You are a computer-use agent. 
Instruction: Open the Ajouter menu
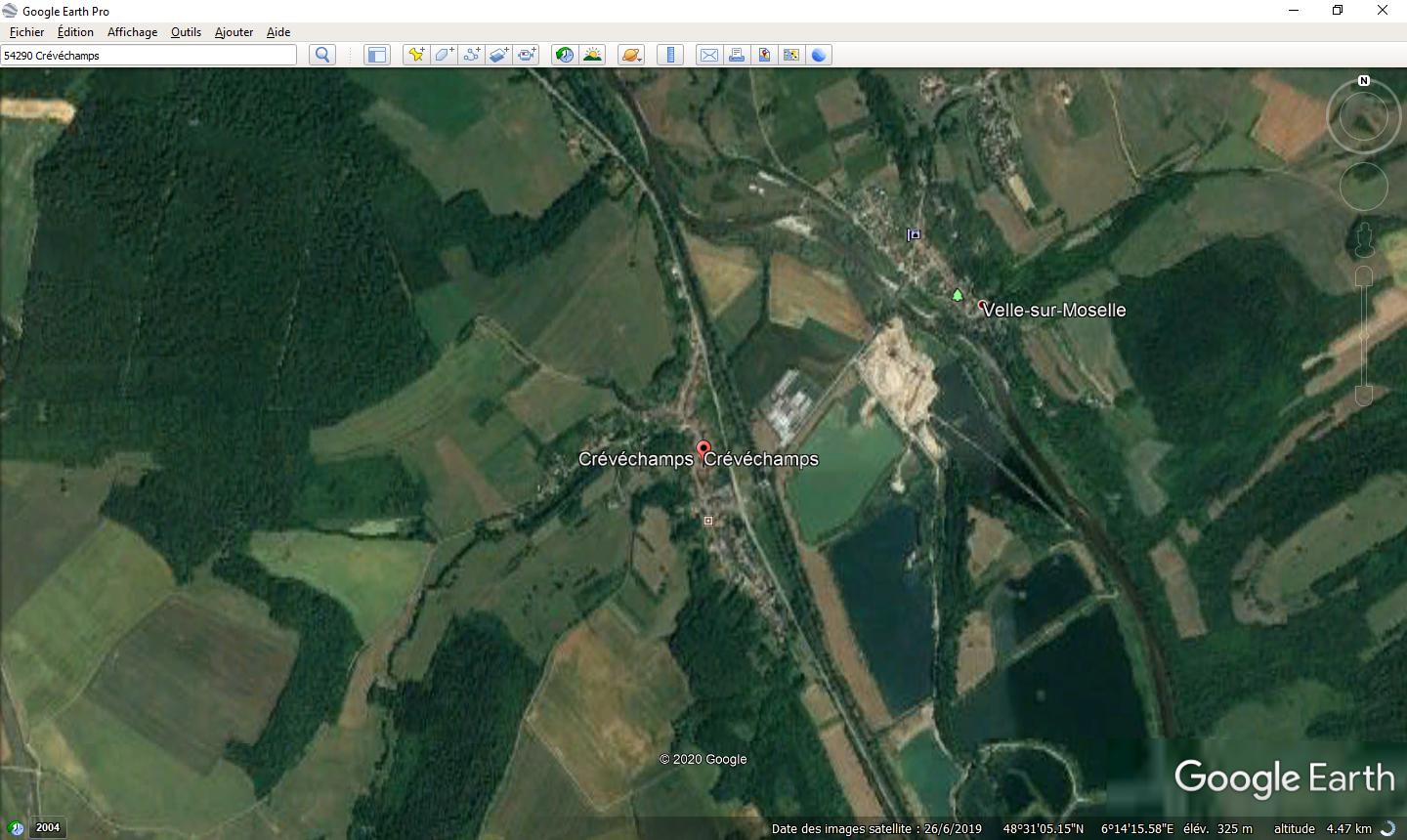click(x=234, y=31)
